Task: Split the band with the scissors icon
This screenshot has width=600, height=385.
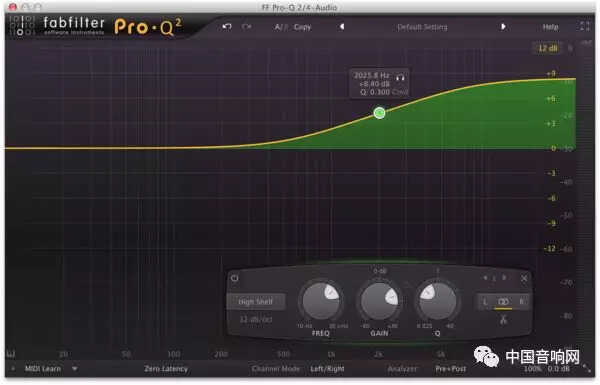Action: (x=503, y=319)
